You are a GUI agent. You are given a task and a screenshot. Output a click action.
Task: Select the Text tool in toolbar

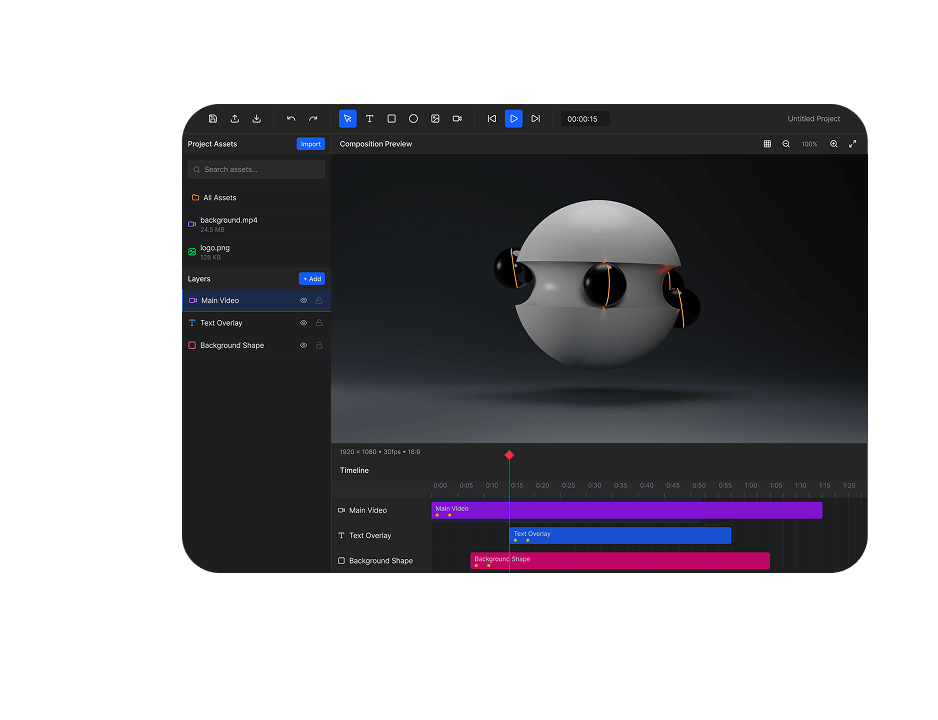(369, 119)
